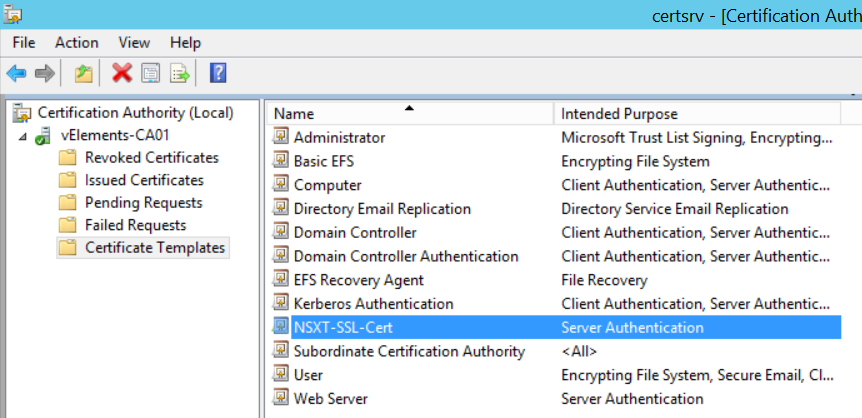This screenshot has width=862, height=418.
Task: Sort by Intended Purpose column header
Action: point(697,113)
